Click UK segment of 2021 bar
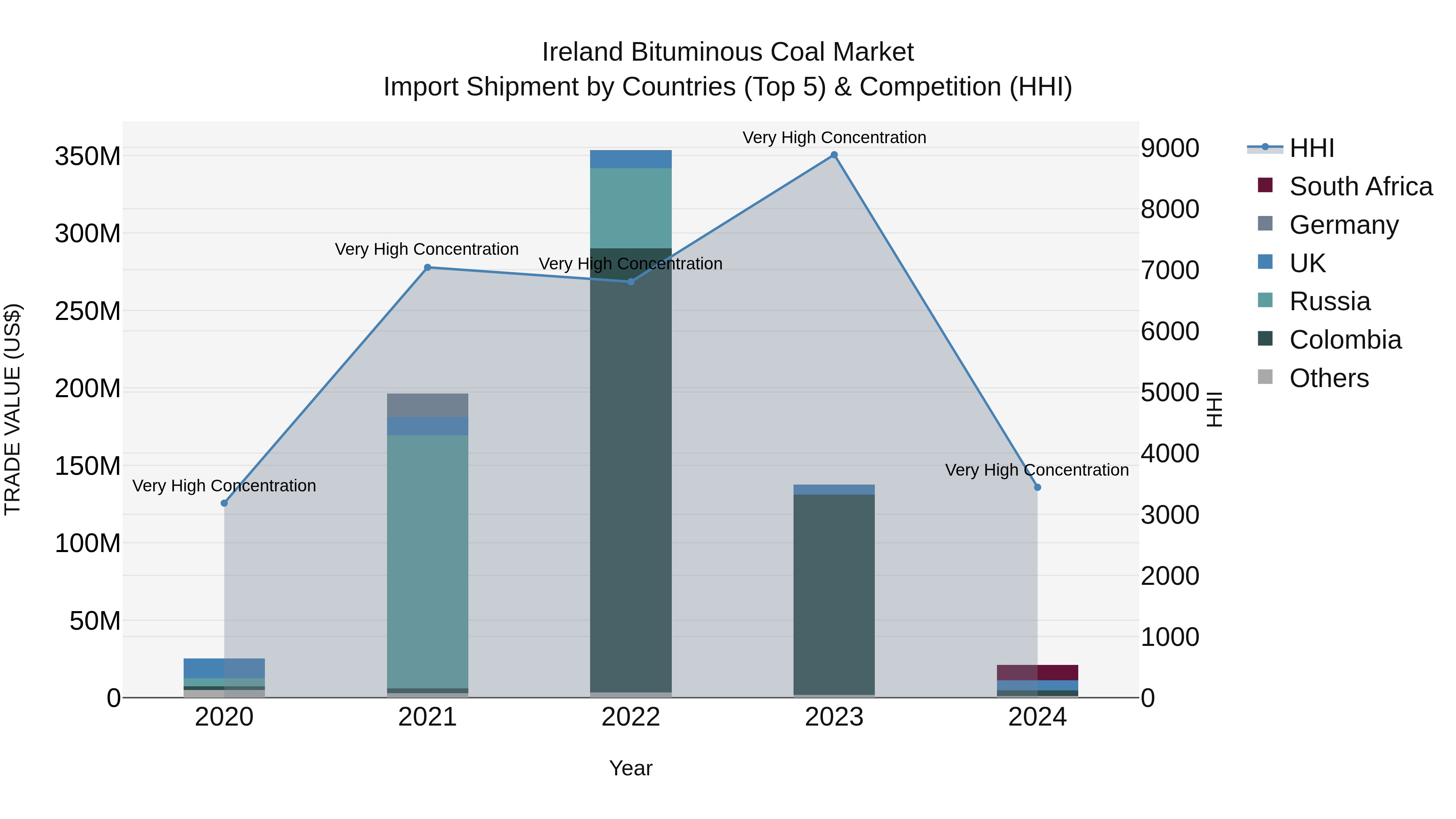Screen dimensions: 1456x819 (427, 426)
